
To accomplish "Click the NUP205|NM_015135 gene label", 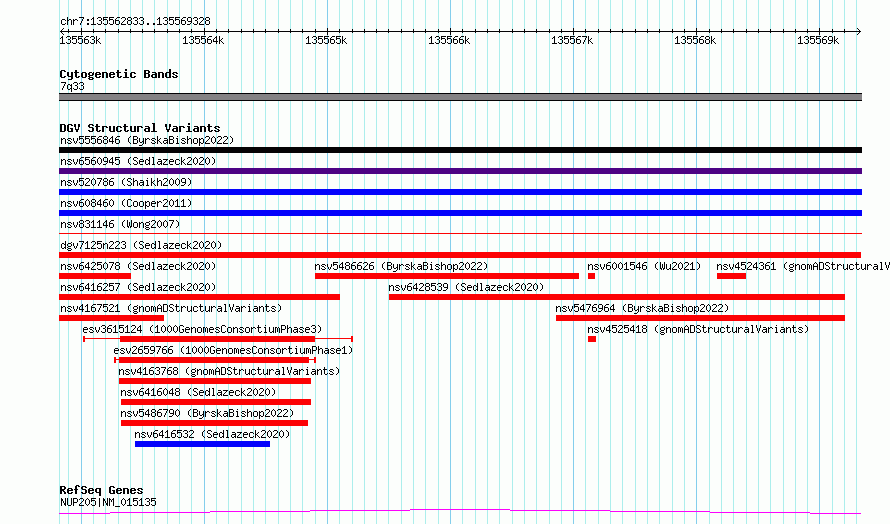I will tap(108, 502).
